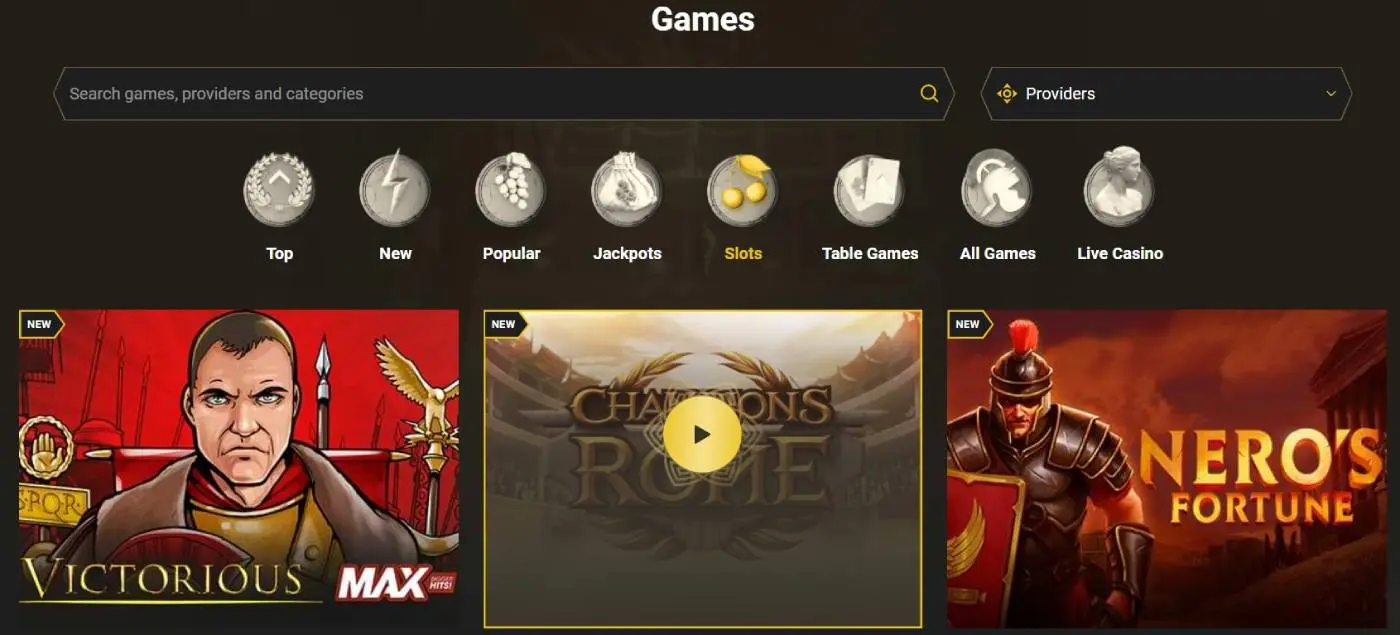Click the magnifier search icon
The height and width of the screenshot is (635, 1400).
coord(929,94)
